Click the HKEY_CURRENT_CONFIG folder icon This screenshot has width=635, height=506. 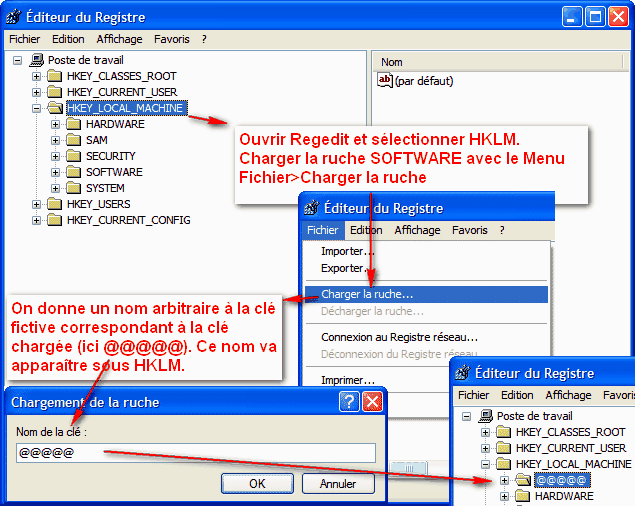pyautogui.click(x=54, y=220)
